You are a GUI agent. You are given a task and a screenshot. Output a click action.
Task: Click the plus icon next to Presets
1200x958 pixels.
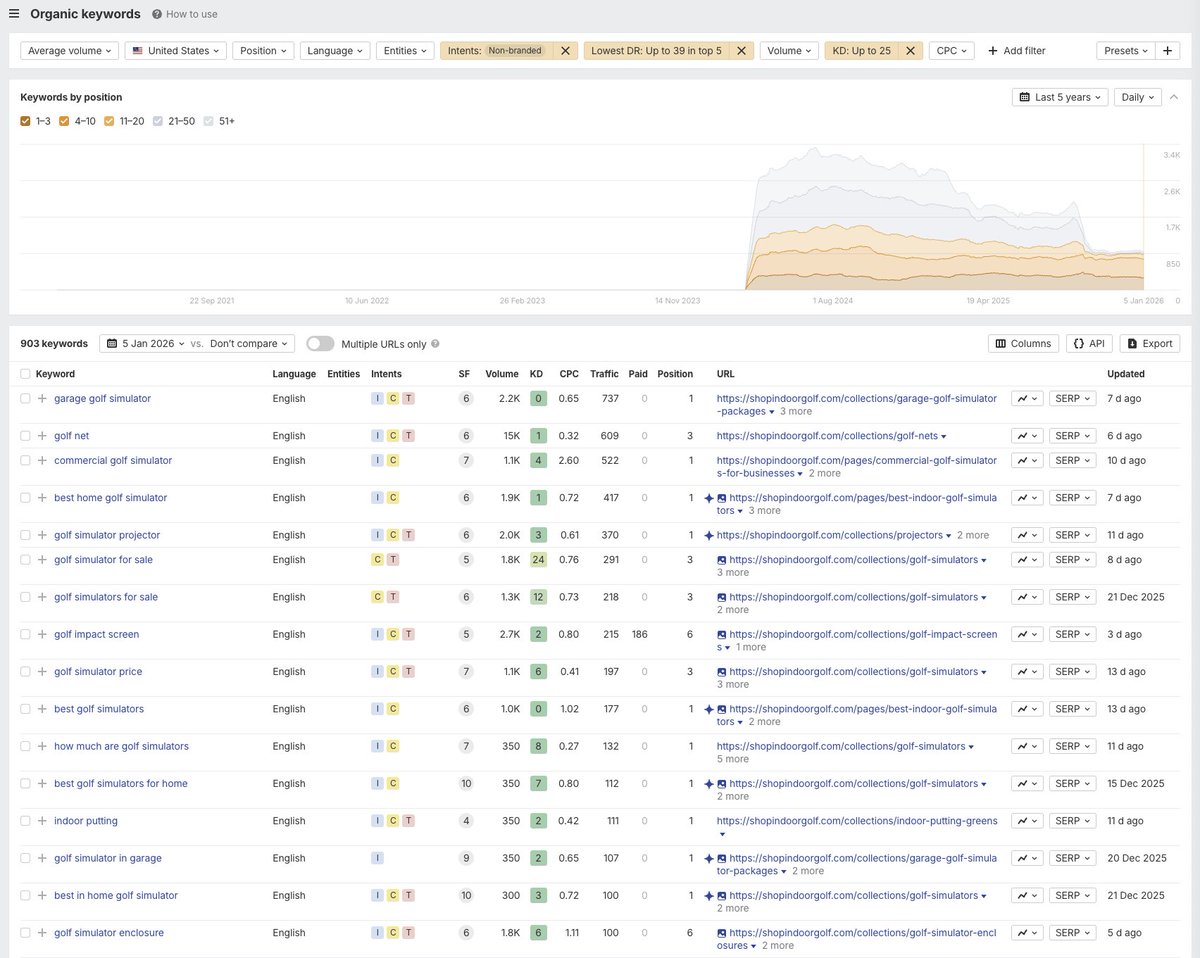click(1168, 50)
